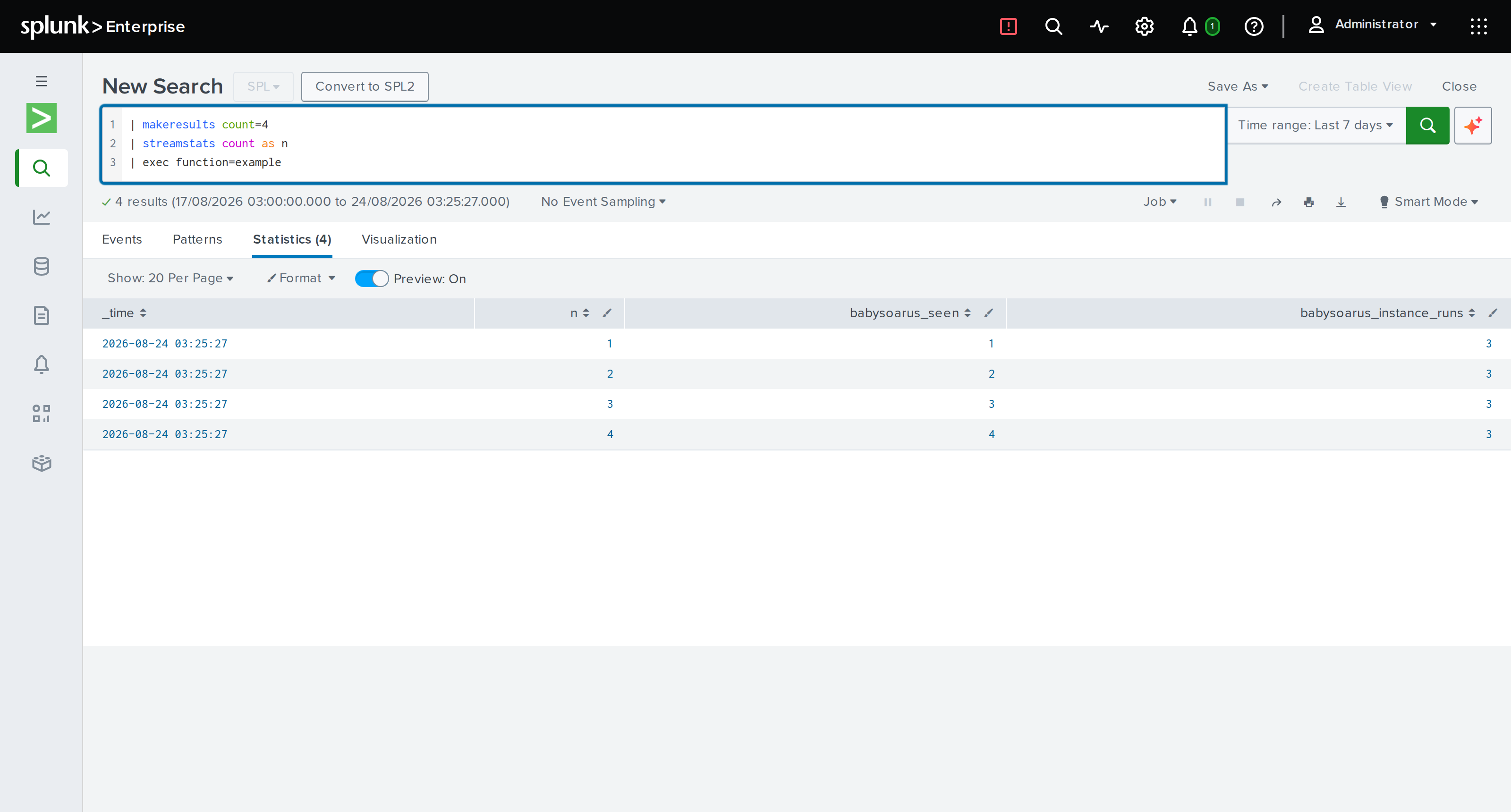Open the analytics chart sidebar icon
Screen dimensions: 1511x812
coord(41,217)
